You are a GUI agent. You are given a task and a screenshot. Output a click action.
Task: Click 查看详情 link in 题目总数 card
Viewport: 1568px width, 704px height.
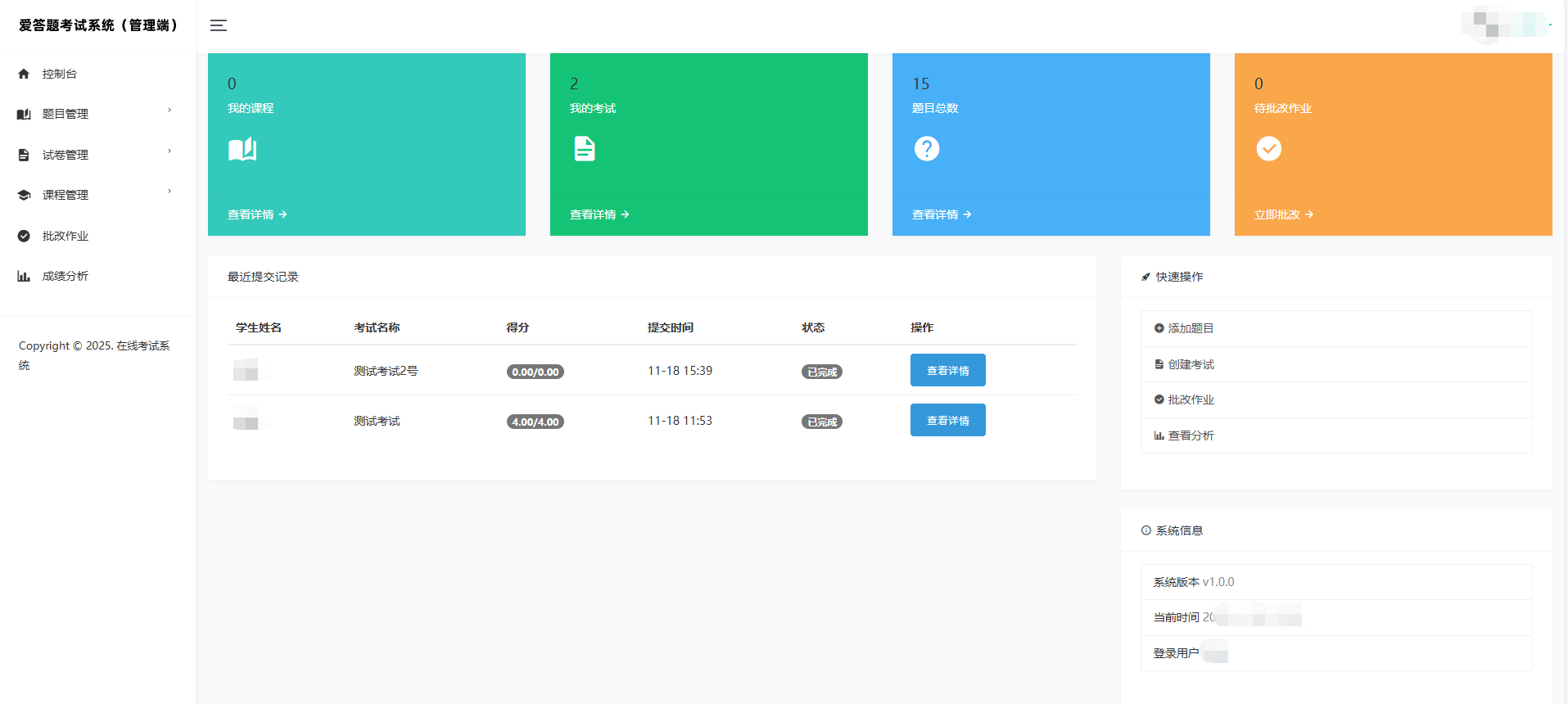tap(941, 214)
